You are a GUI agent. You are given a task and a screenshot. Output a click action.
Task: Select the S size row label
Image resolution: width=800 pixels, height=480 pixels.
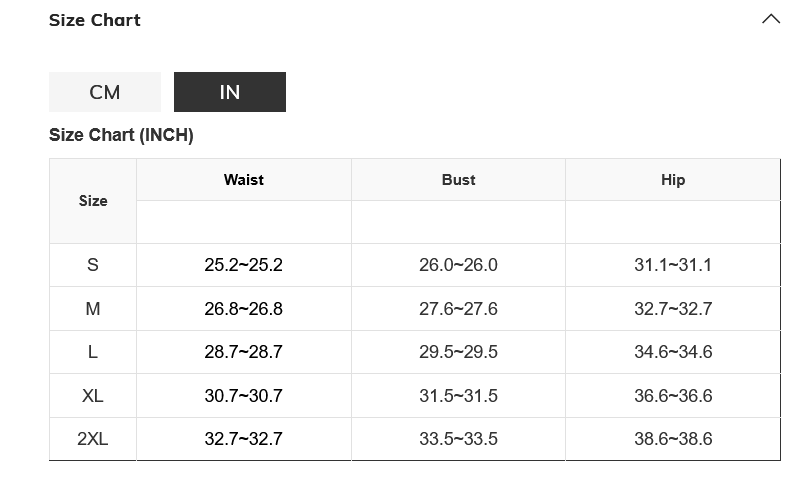[x=93, y=265]
